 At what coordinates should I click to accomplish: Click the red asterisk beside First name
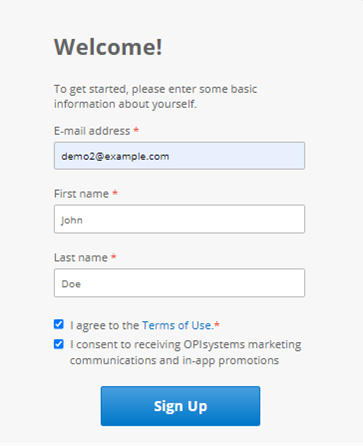(x=115, y=193)
